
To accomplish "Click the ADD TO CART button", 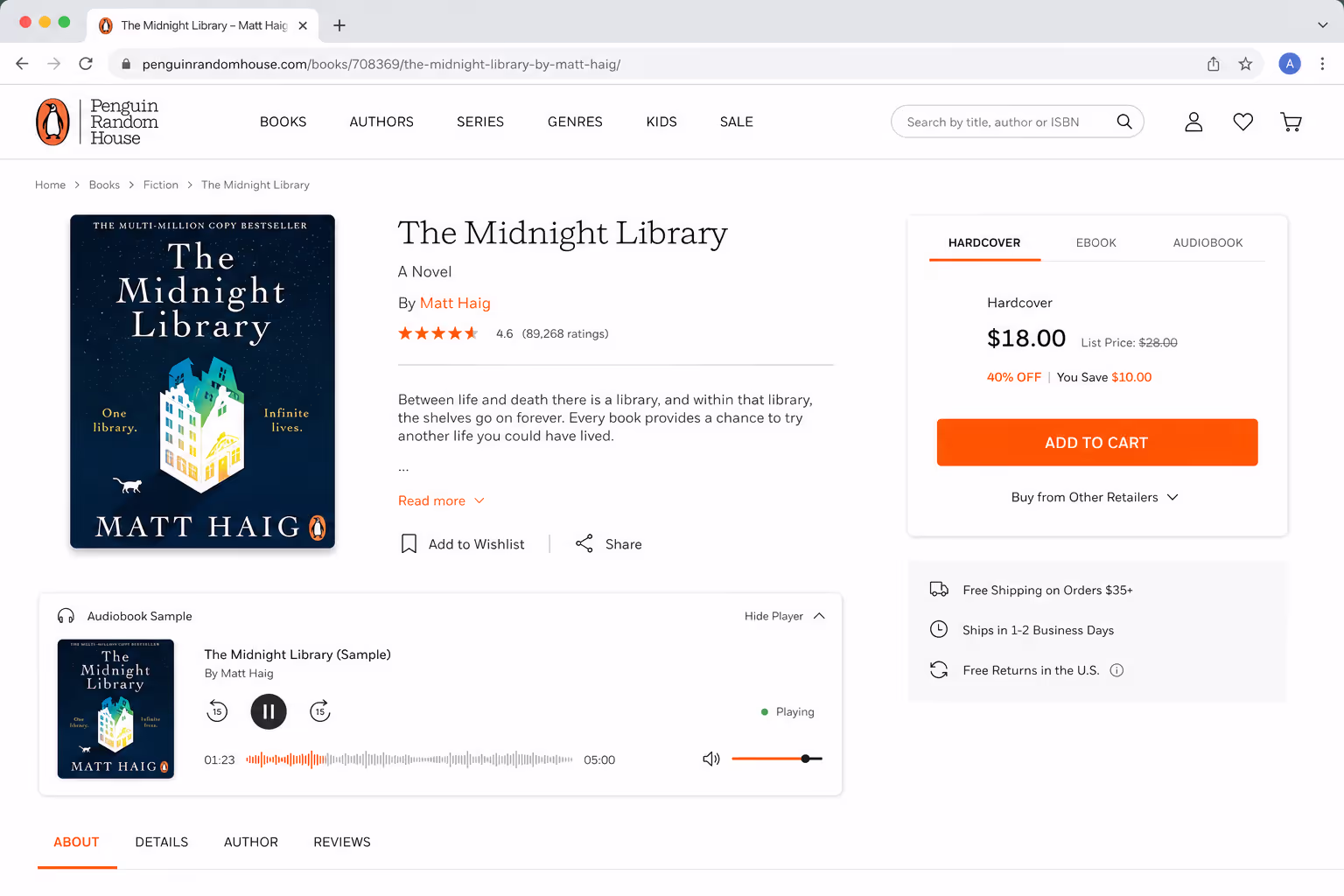I will tap(1097, 443).
